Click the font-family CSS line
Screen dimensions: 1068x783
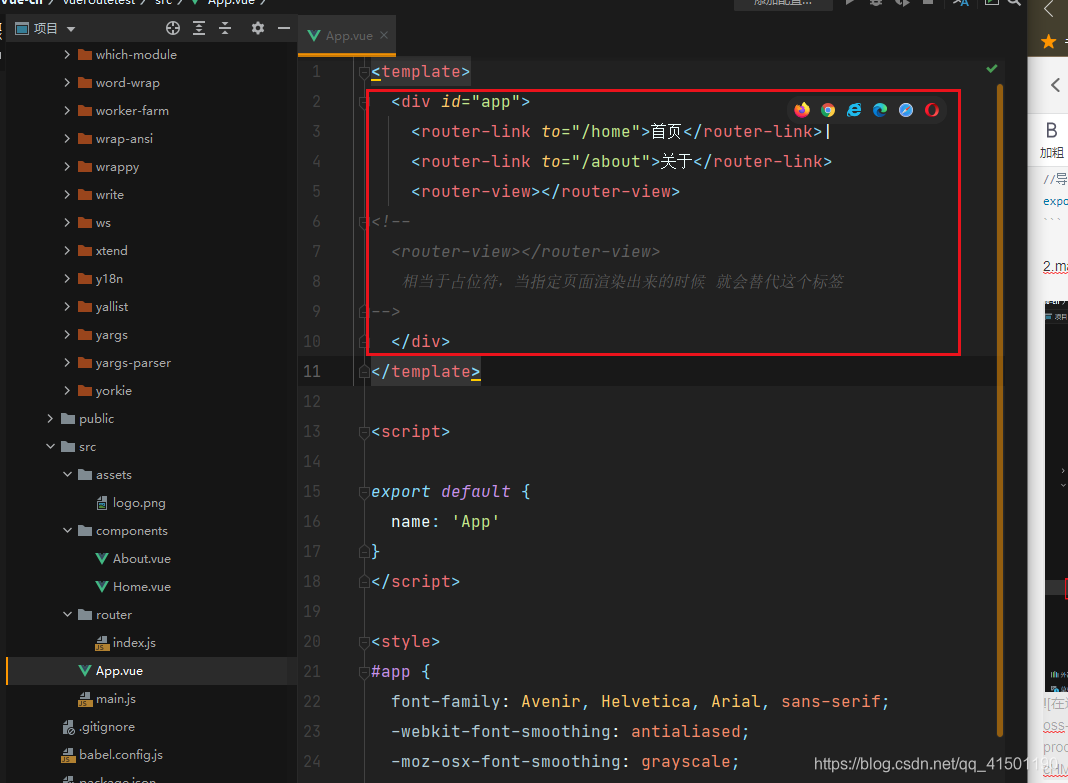(640, 701)
